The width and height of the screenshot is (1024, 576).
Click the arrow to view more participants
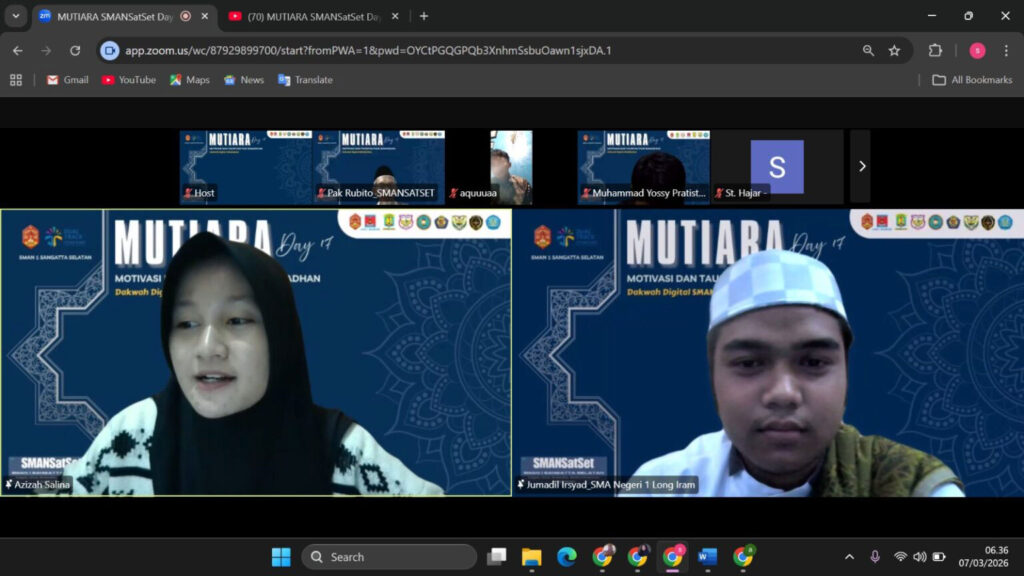(x=862, y=166)
